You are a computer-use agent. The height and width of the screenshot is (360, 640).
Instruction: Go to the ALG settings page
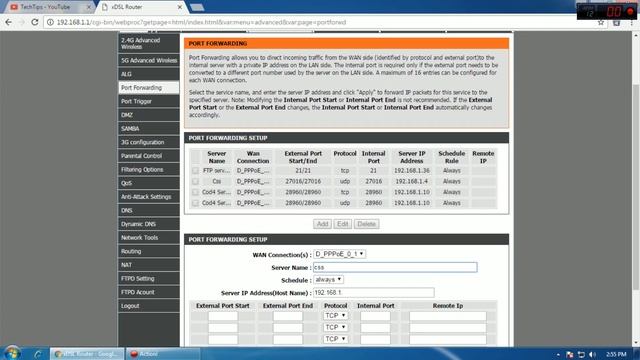149,74
